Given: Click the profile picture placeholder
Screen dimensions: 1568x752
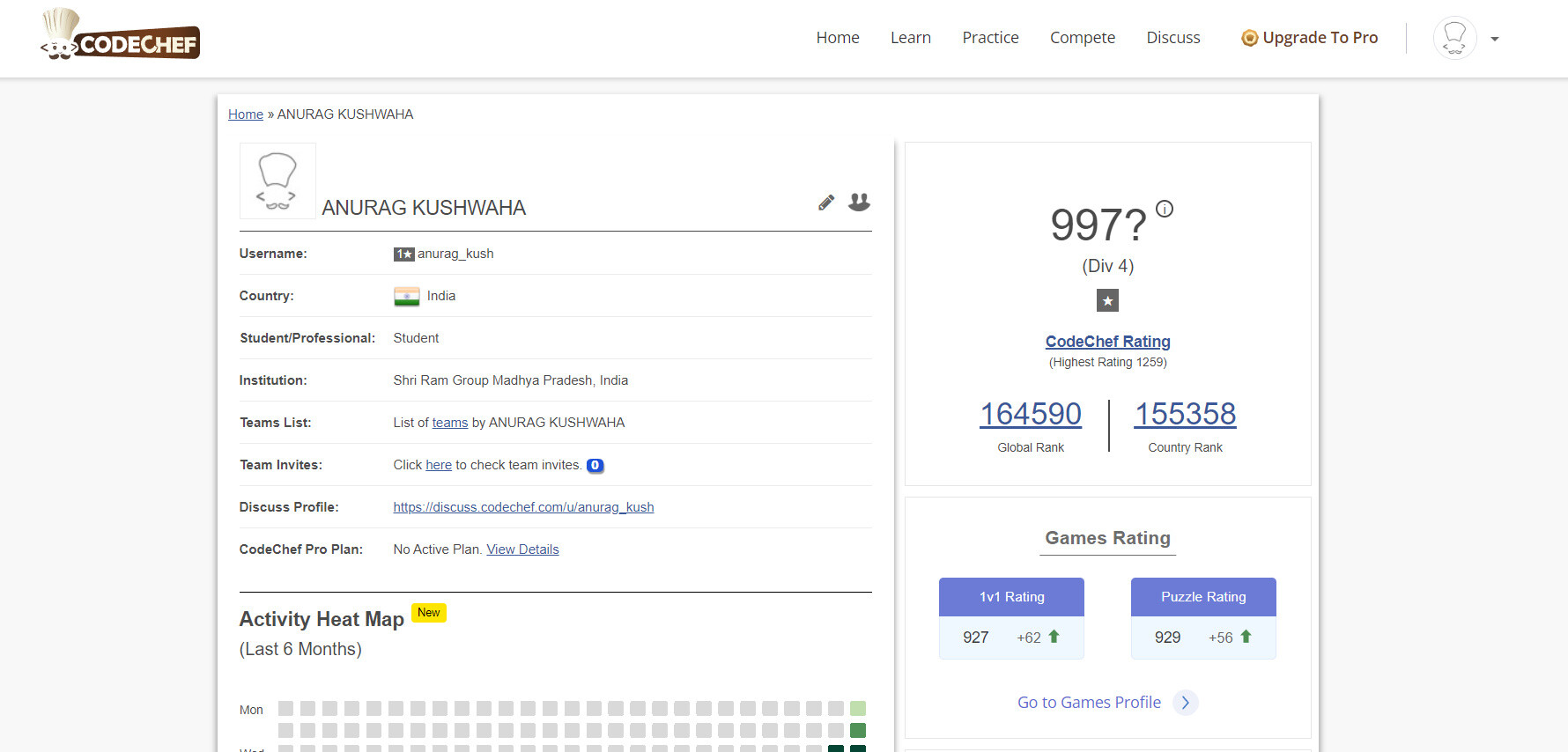Looking at the screenshot, I should click(277, 181).
